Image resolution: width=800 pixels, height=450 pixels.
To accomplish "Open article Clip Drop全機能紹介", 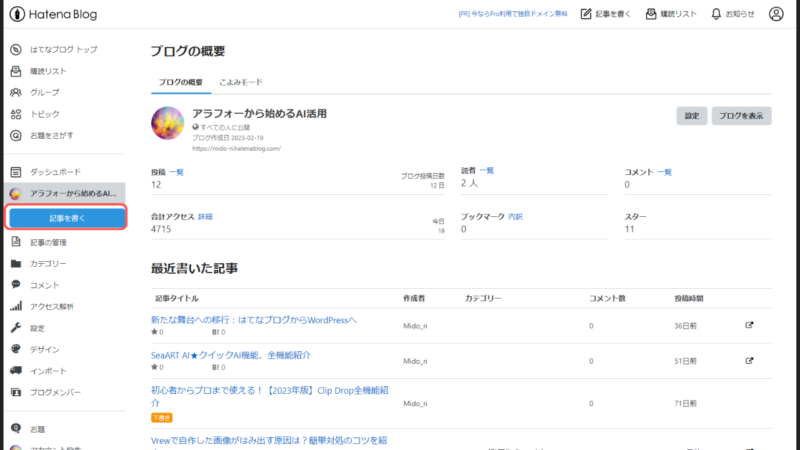I will click(x=270, y=396).
